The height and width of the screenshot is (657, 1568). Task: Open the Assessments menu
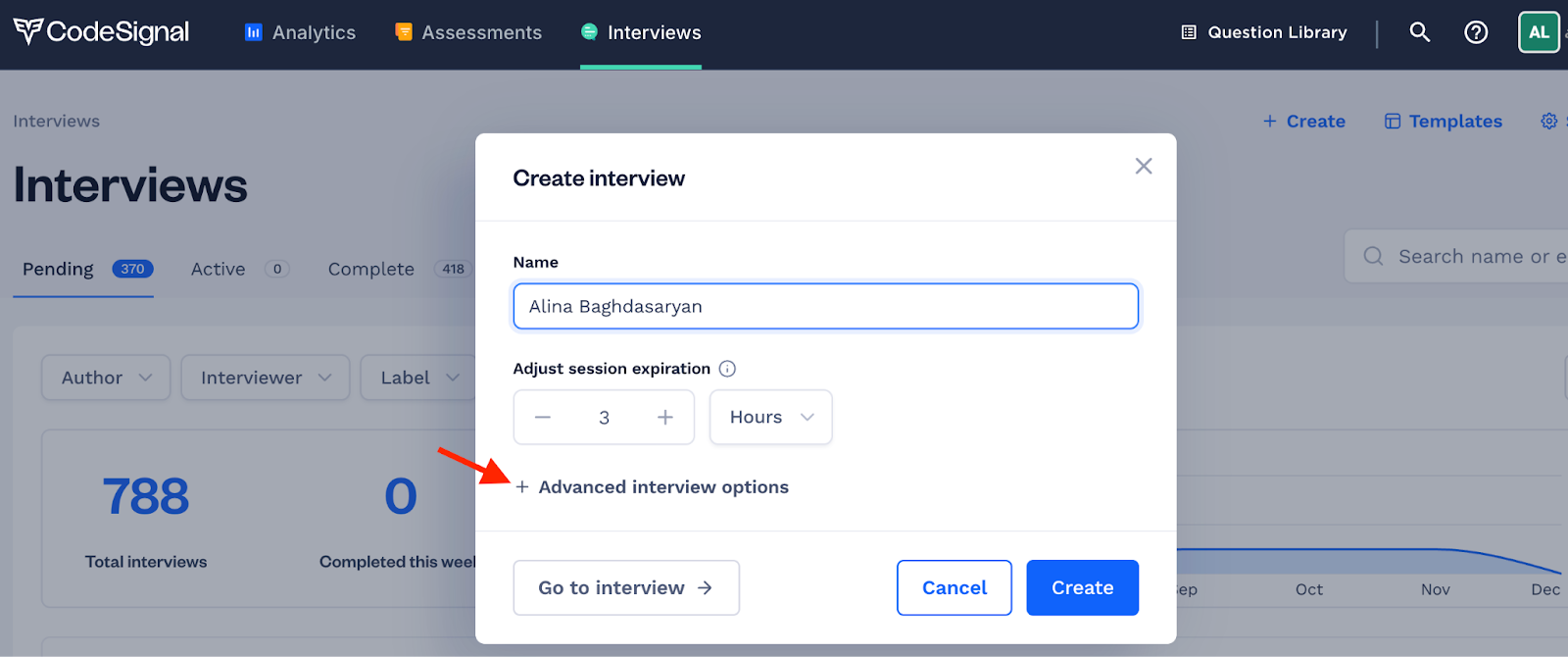[x=467, y=32]
